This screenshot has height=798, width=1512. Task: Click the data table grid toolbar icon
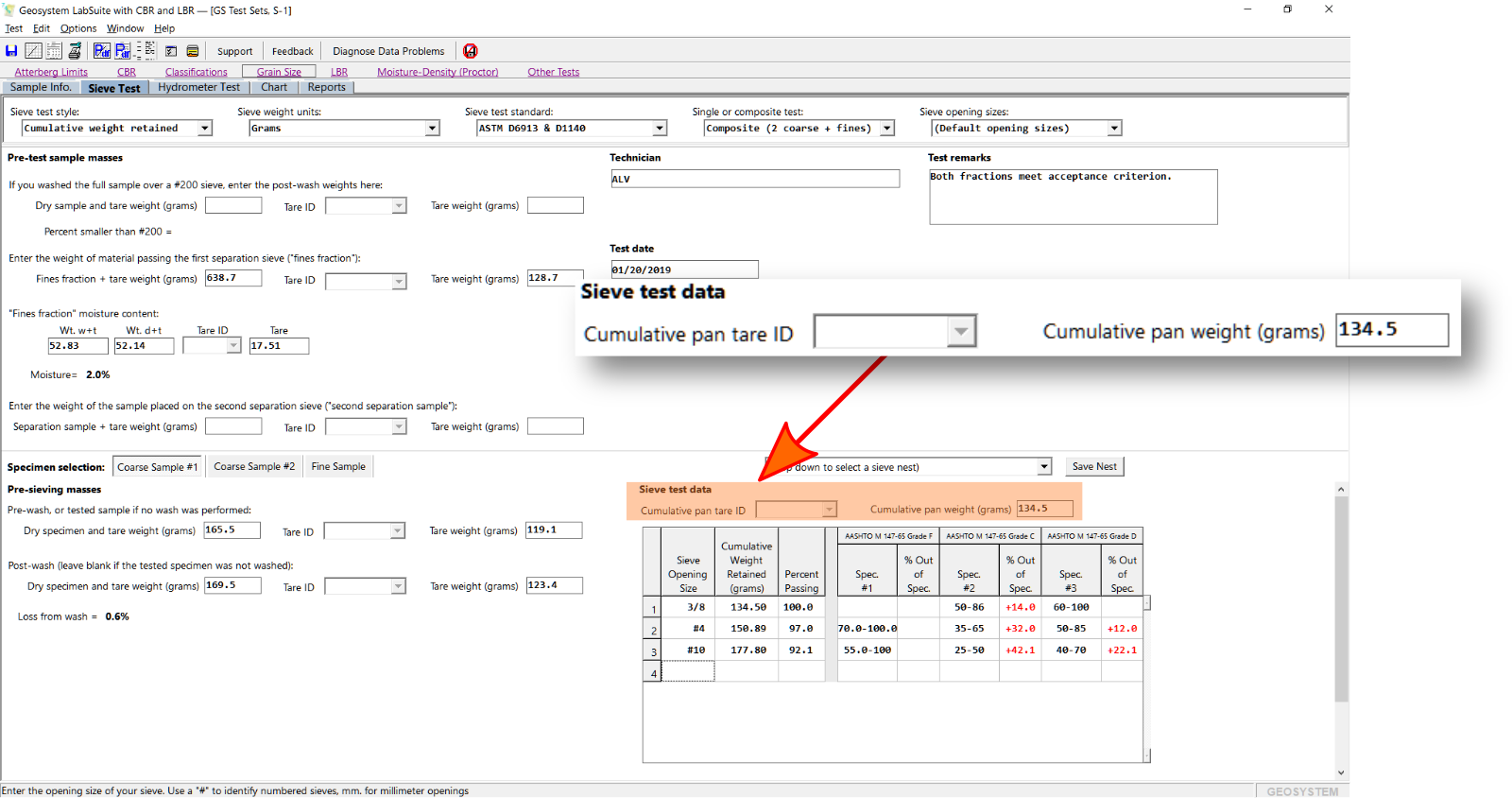(x=54, y=51)
